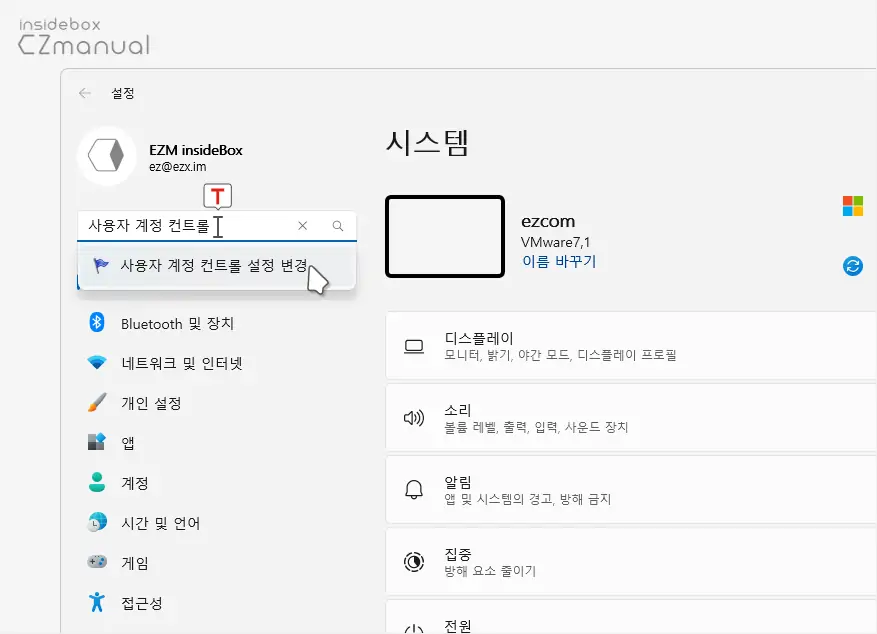This screenshot has width=877, height=634.
Task: Open the 게임 controller icon
Action: pyautogui.click(x=95, y=562)
